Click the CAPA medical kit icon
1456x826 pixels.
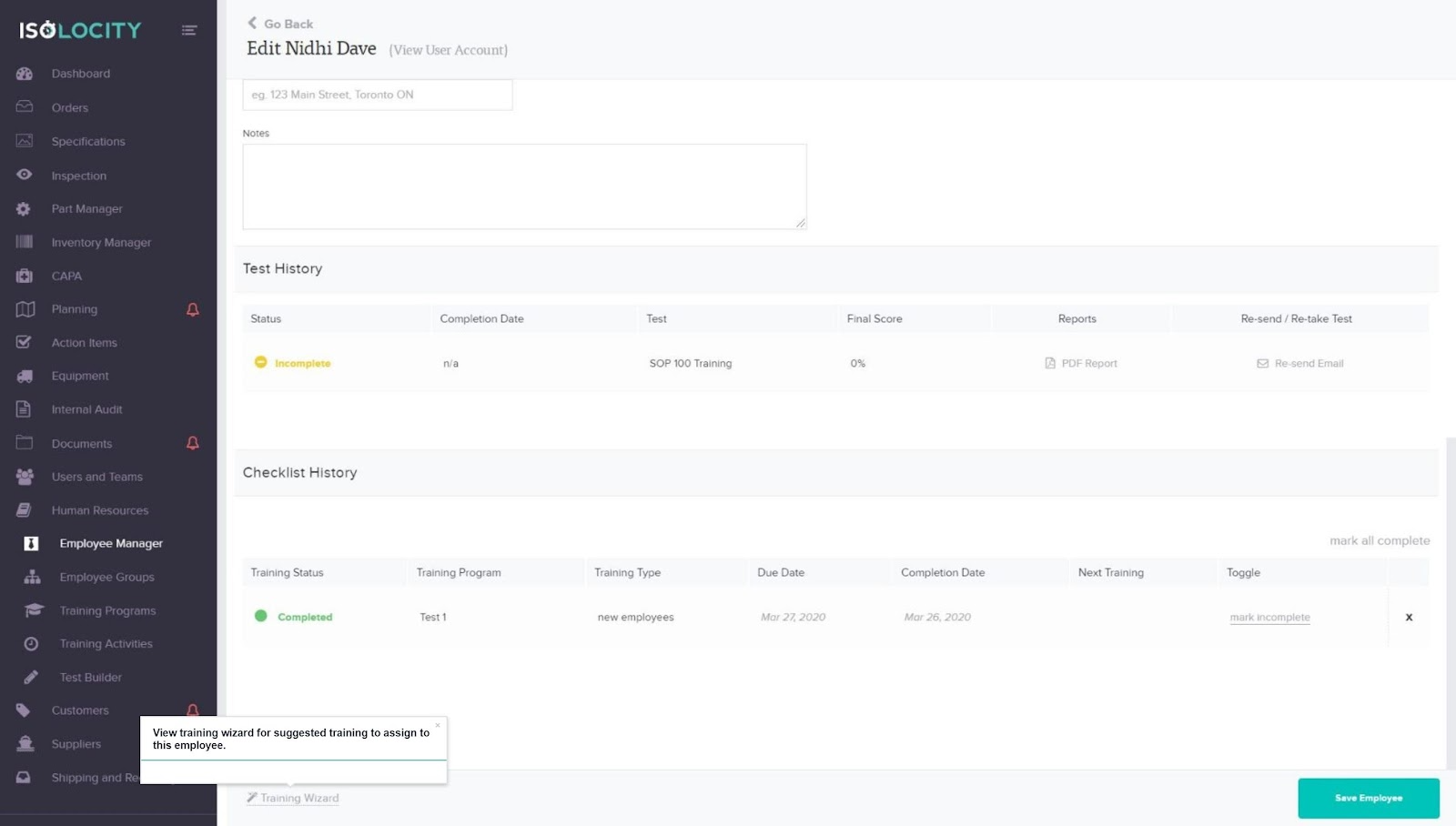coord(25,276)
